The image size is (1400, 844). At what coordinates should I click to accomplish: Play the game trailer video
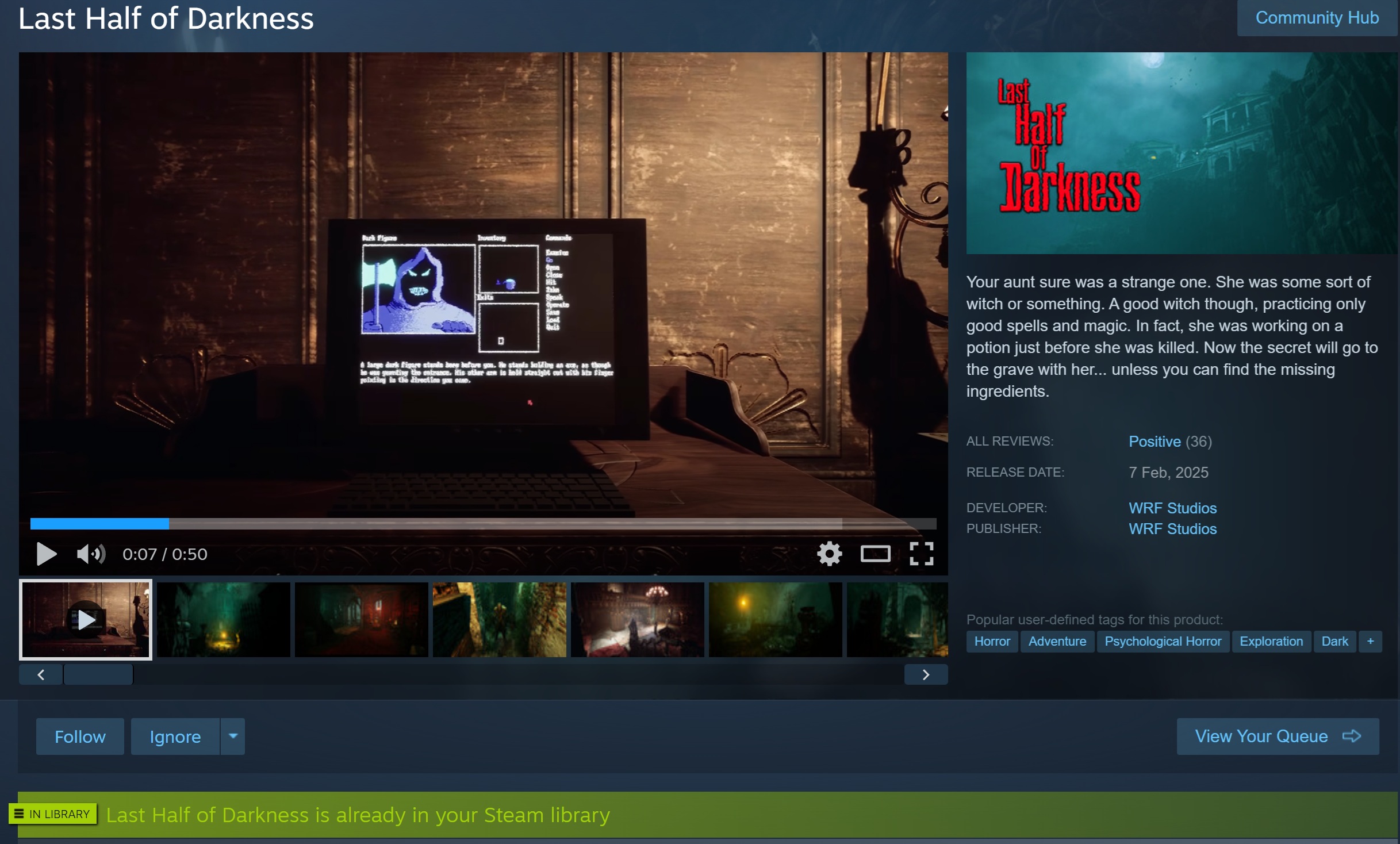click(46, 554)
